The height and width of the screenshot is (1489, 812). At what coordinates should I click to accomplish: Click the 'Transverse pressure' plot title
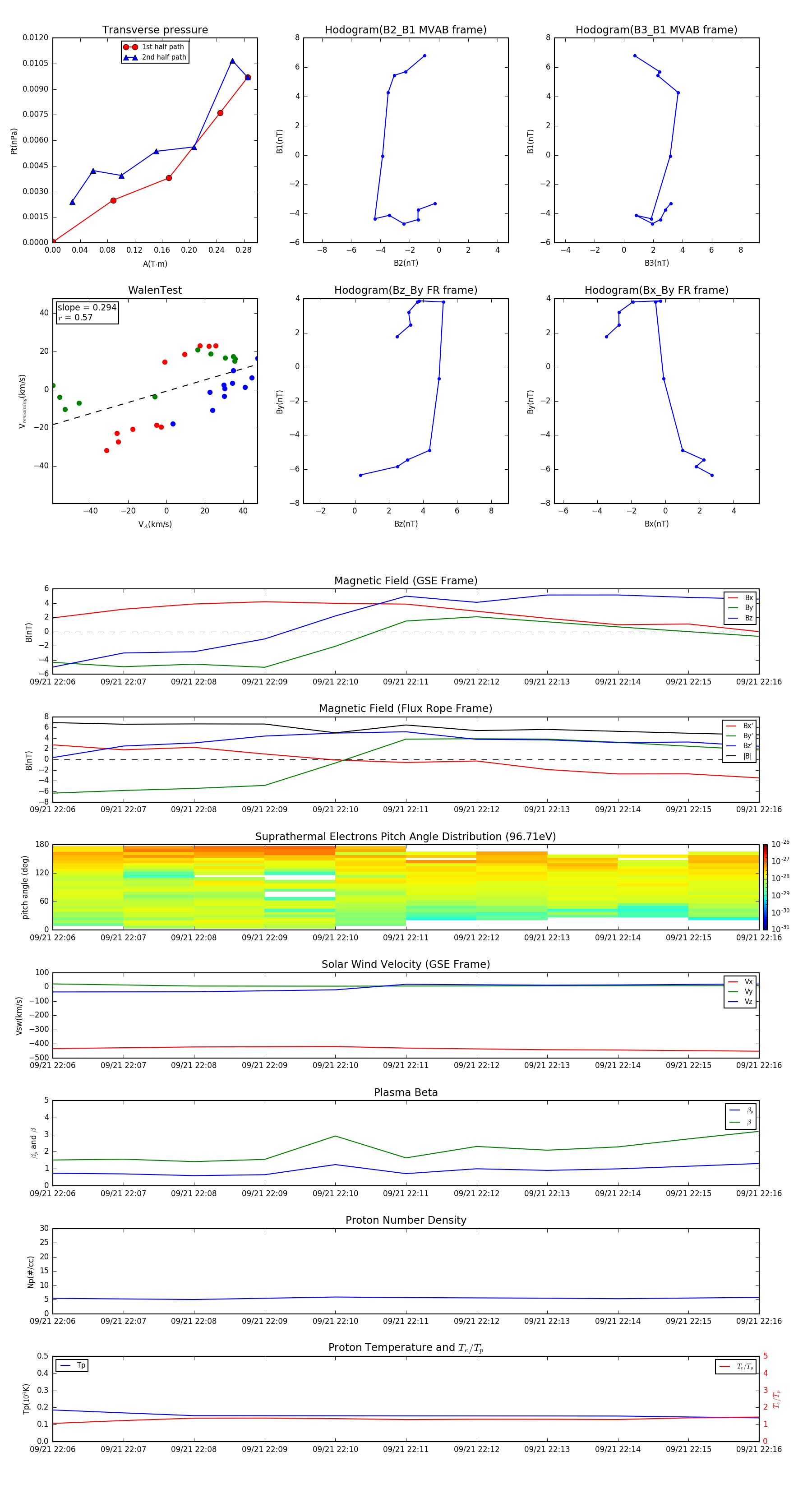155,30
